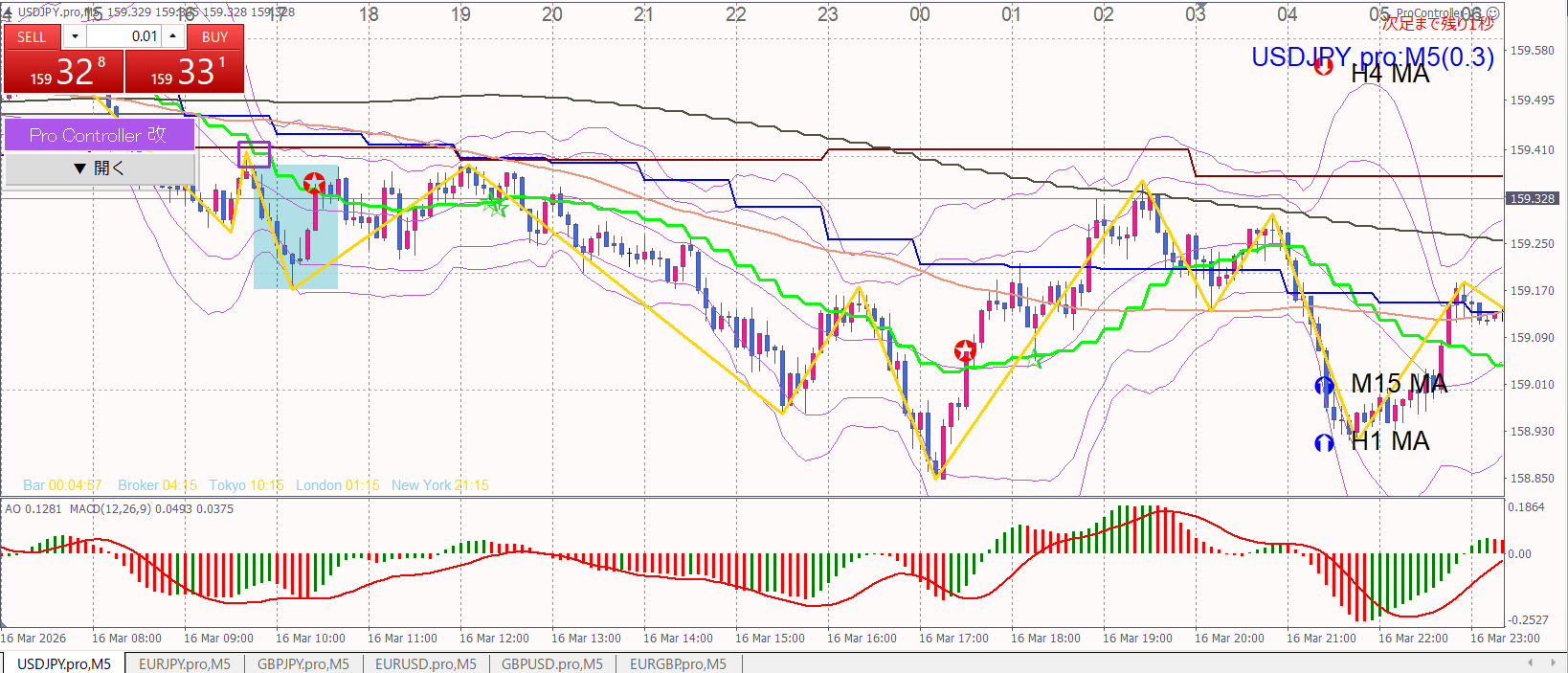Increase lot size with the up arrow

172,36
